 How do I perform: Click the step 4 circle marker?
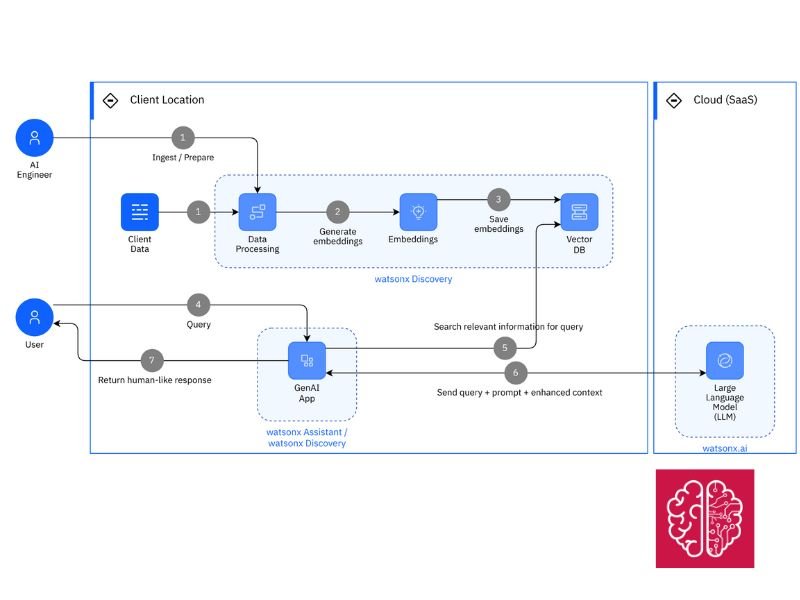(198, 305)
